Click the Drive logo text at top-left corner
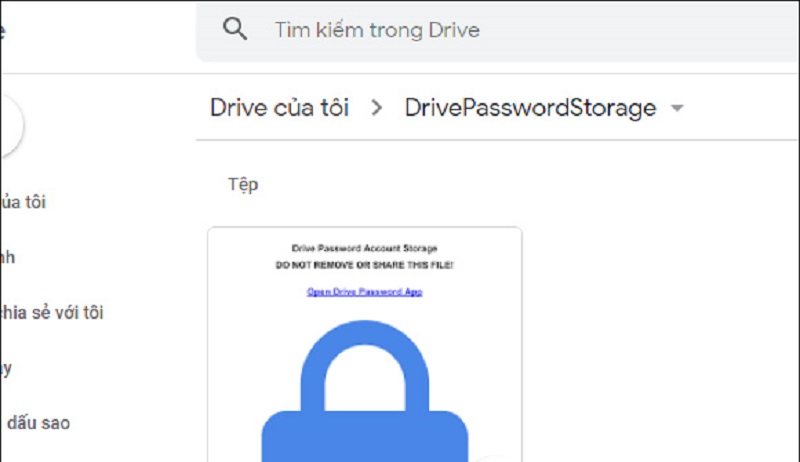Screen dimensions: 800x462 (x=3, y=32)
